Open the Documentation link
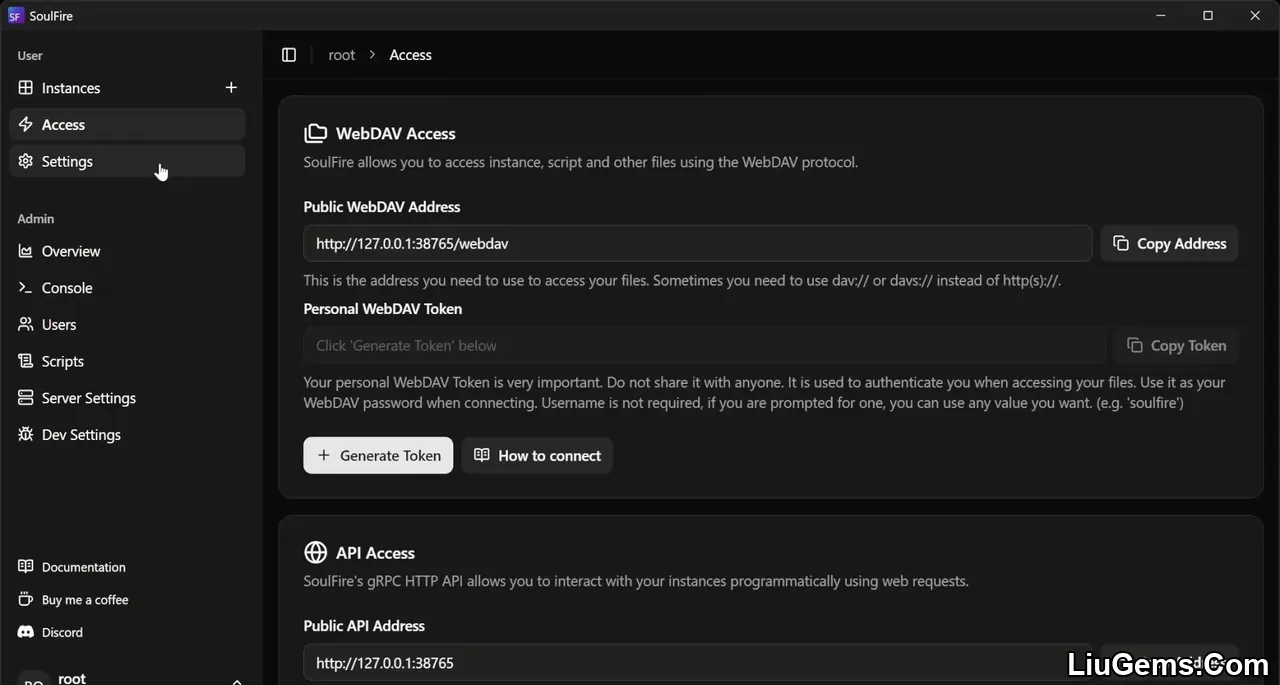The width and height of the screenshot is (1280, 685). [127, 567]
